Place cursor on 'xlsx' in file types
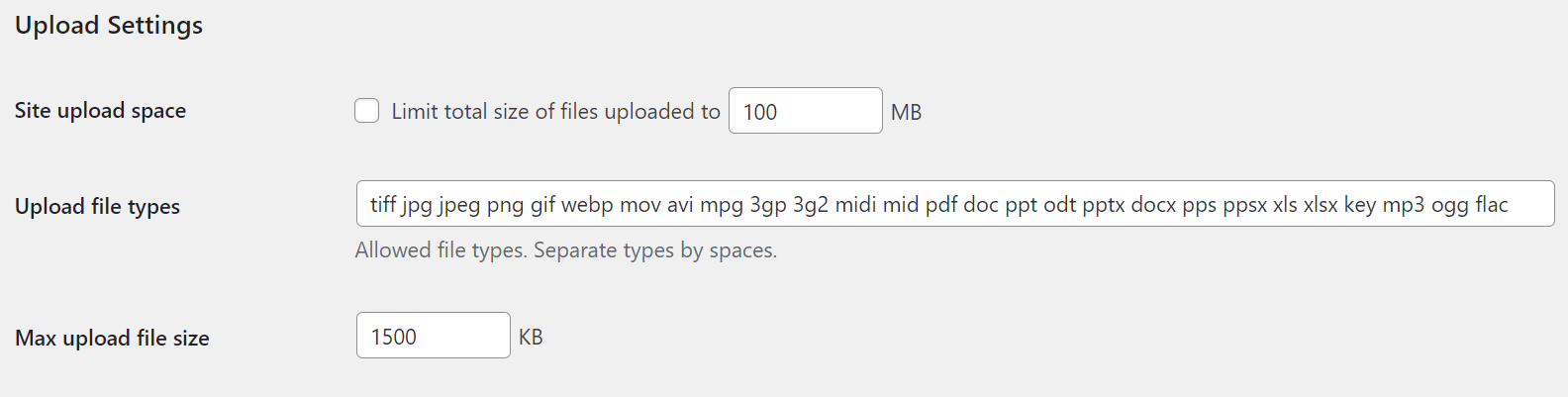 [x=1321, y=204]
